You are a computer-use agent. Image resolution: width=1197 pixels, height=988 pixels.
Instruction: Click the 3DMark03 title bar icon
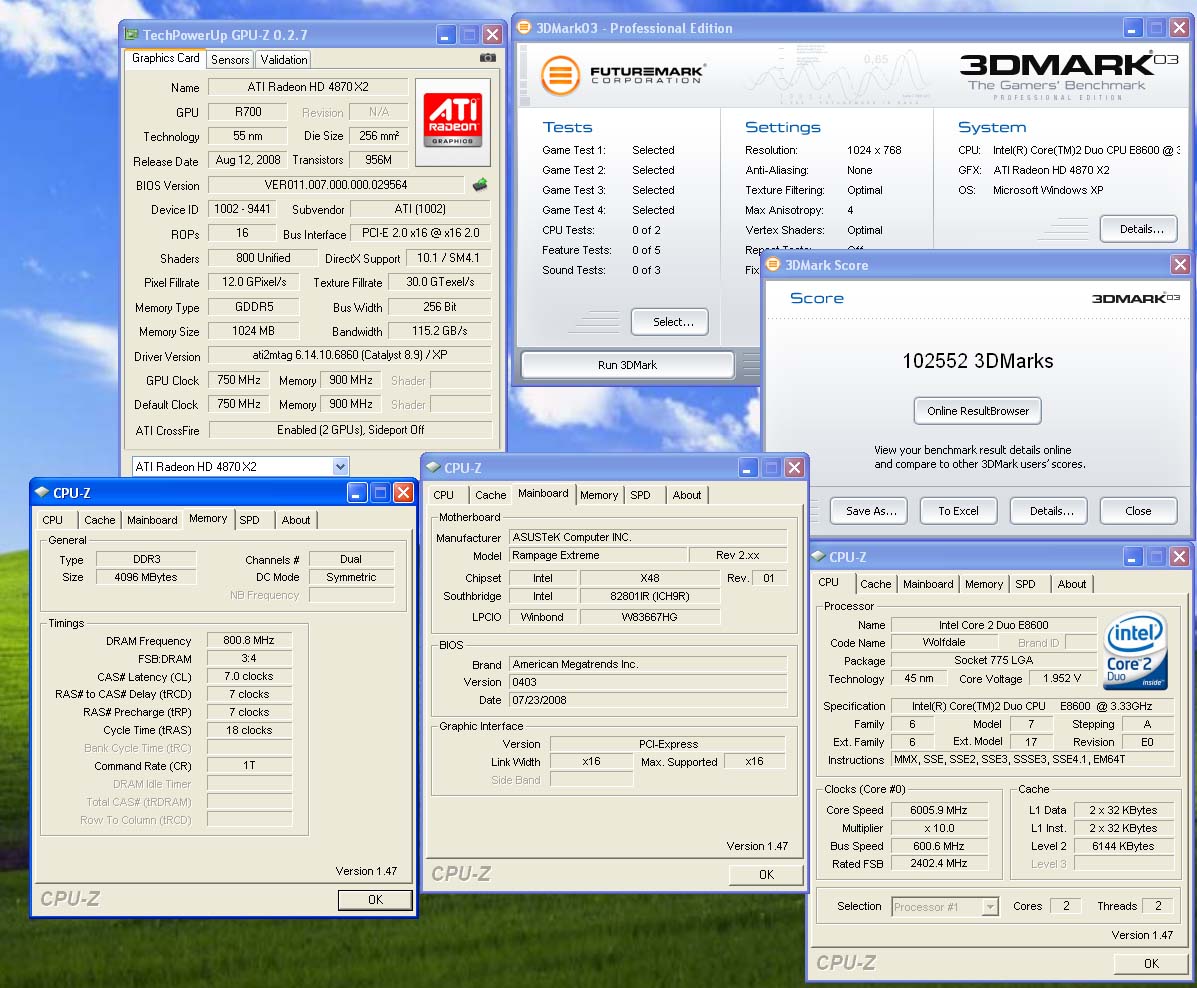[x=524, y=28]
